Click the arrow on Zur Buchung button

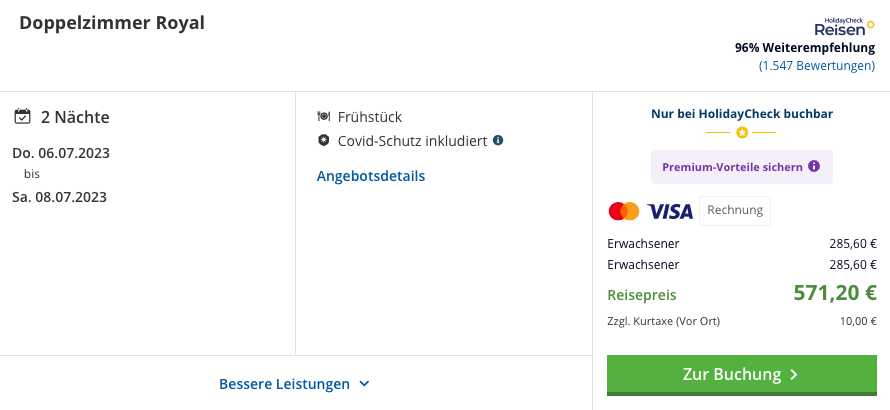point(794,375)
